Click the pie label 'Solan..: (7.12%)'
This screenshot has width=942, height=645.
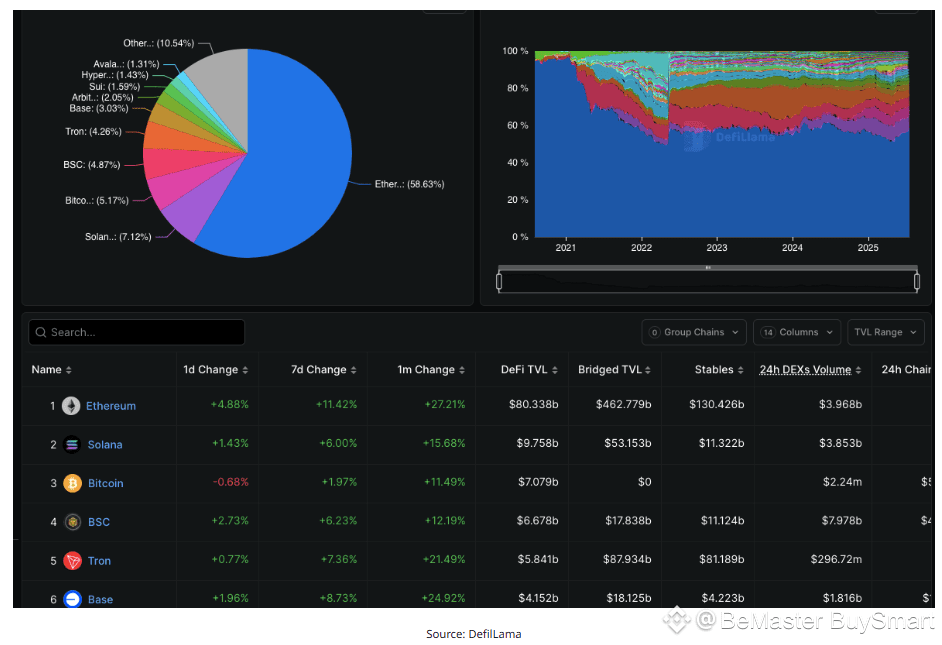118,237
